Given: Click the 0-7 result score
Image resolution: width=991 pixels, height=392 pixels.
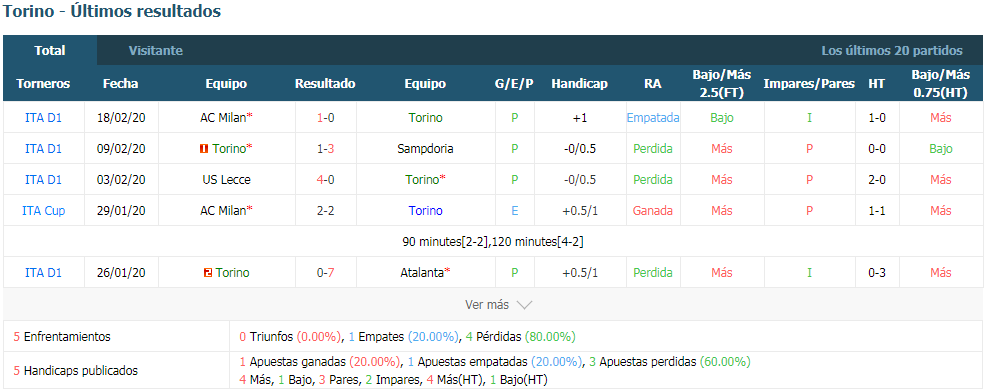Looking at the screenshot, I should tap(325, 273).
